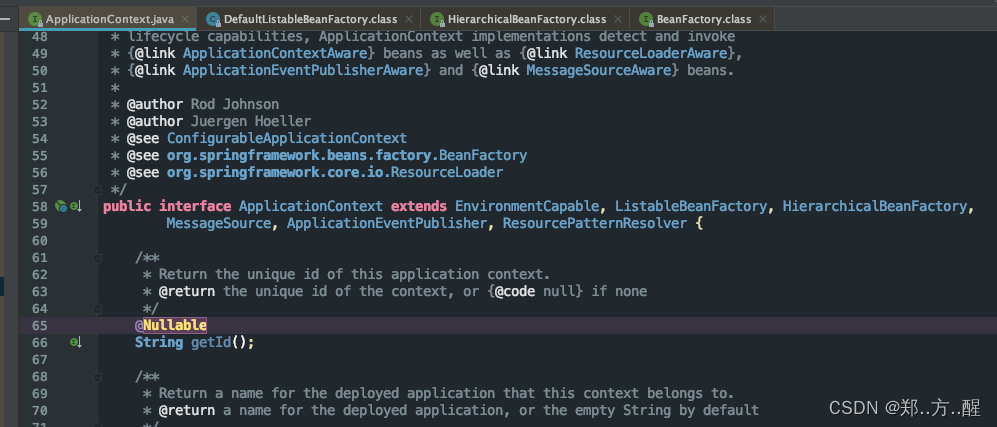The image size is (997, 427).
Task: Collapse the doc comment fold marker at line 57
Action: click(97, 189)
